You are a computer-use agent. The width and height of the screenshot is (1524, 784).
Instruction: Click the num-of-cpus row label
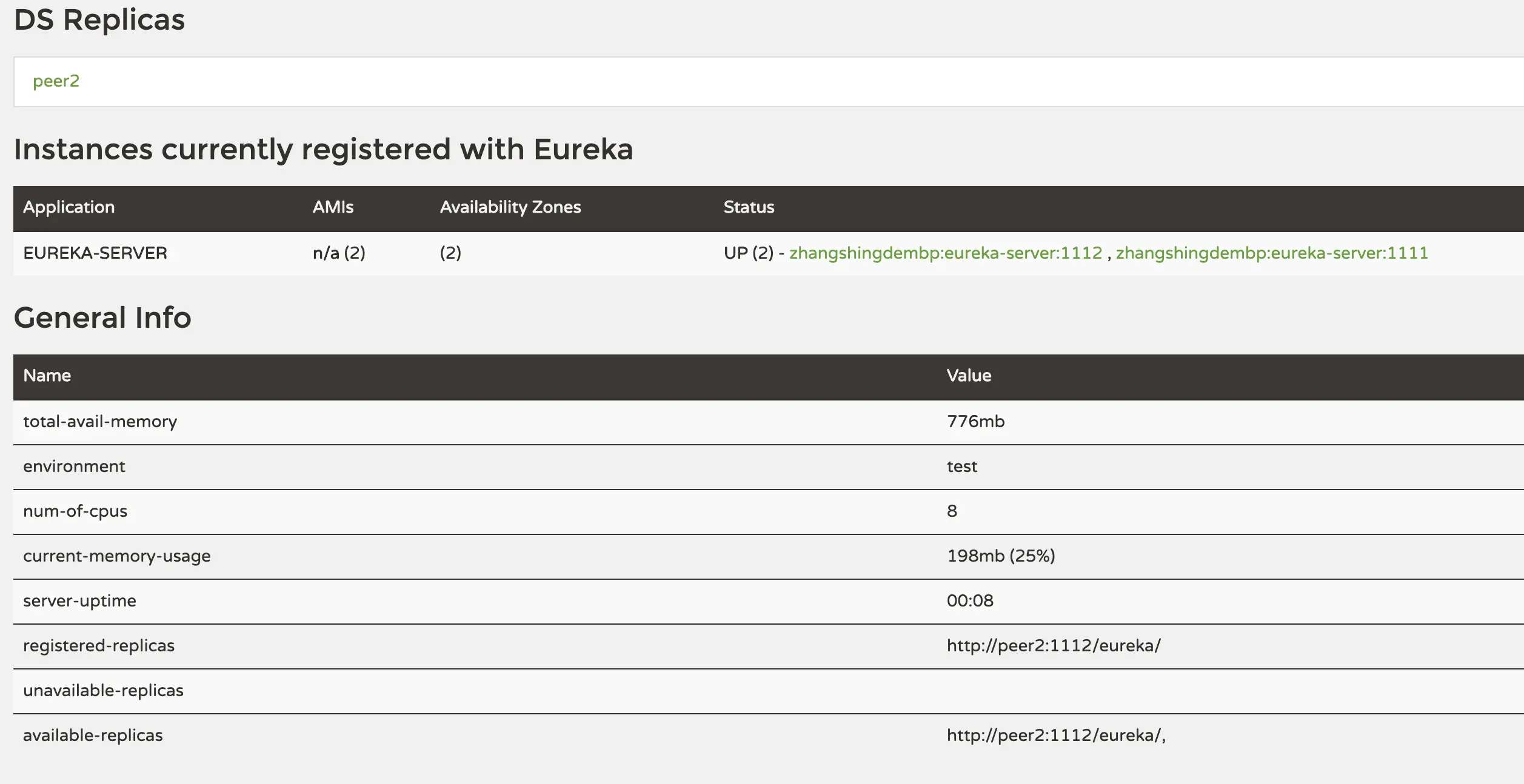point(75,511)
